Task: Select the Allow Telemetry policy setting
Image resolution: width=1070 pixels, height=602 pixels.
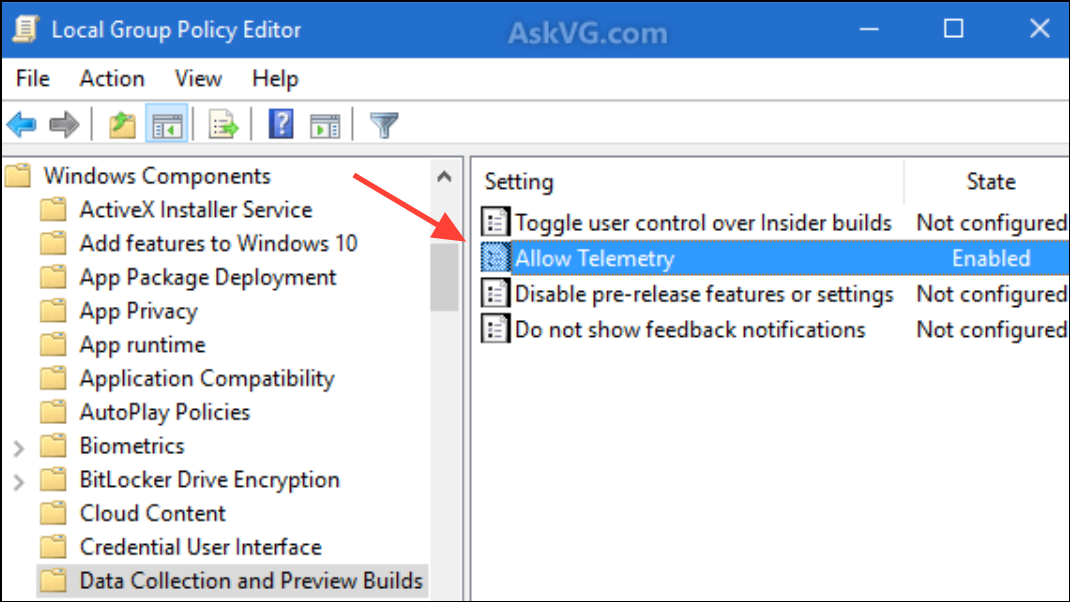Action: (x=594, y=258)
